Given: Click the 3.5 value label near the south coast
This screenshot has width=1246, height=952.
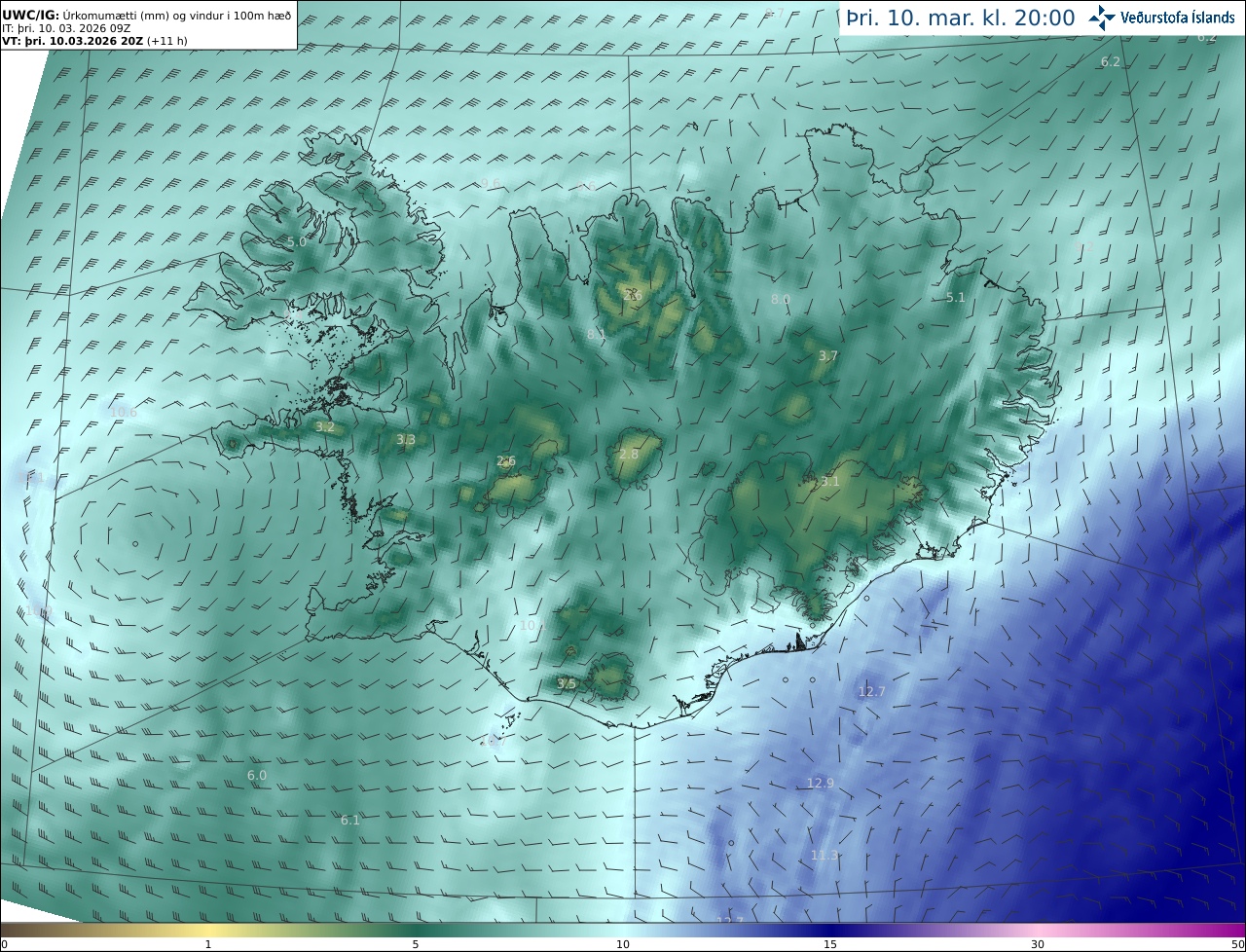Looking at the screenshot, I should (567, 683).
